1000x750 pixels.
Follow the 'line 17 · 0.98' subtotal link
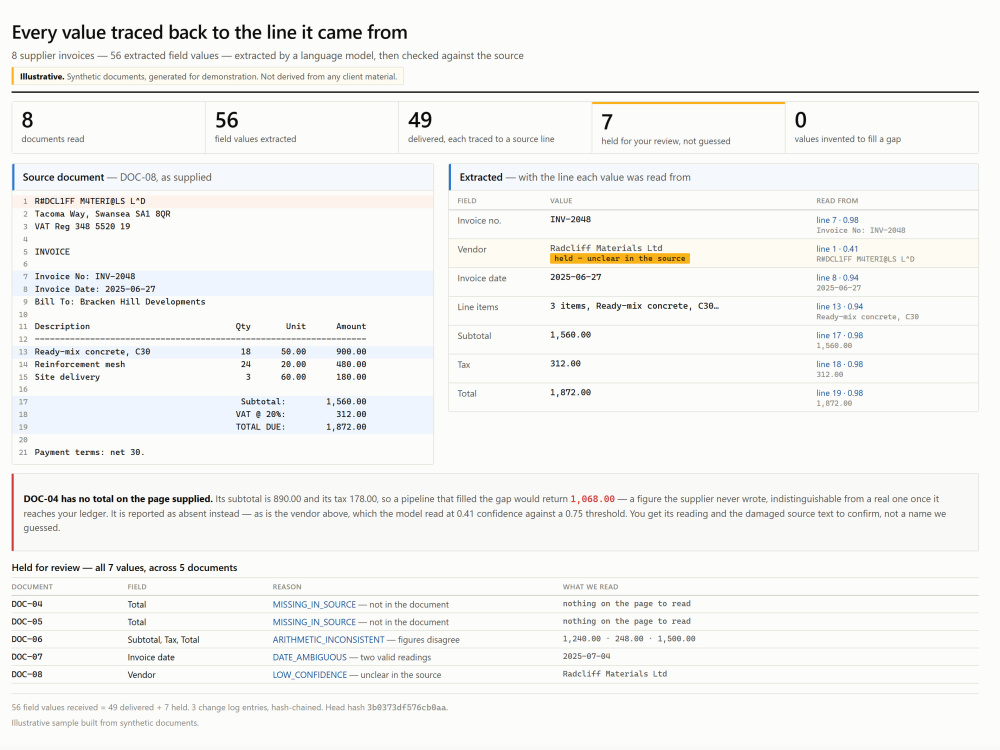(x=839, y=335)
